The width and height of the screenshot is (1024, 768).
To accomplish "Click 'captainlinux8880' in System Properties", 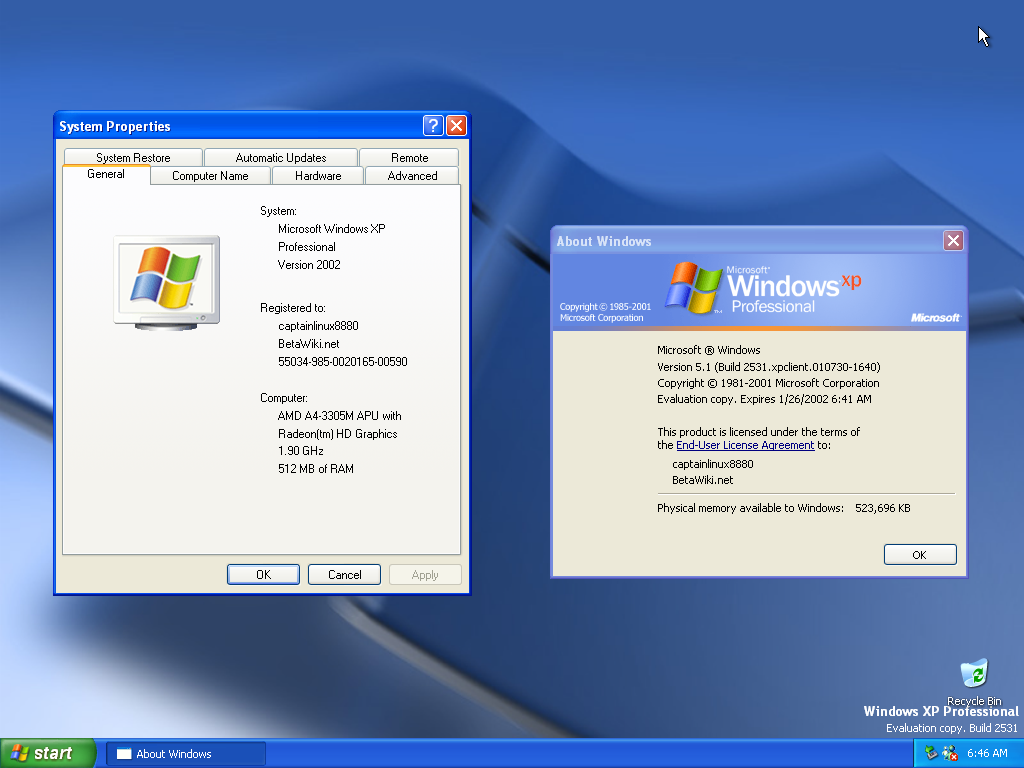I will (x=318, y=326).
